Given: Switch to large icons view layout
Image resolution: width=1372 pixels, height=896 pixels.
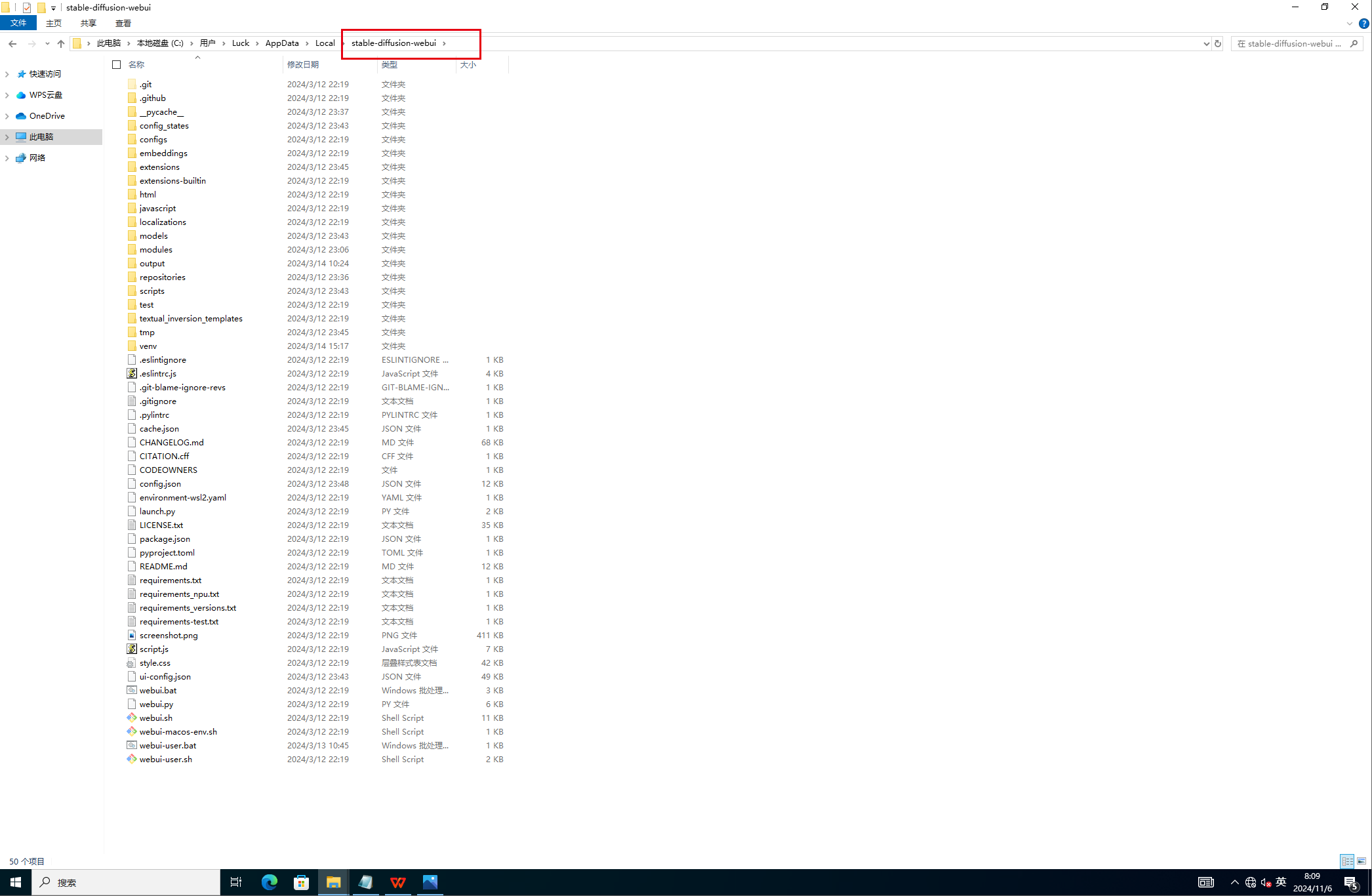Looking at the screenshot, I should [1362, 861].
